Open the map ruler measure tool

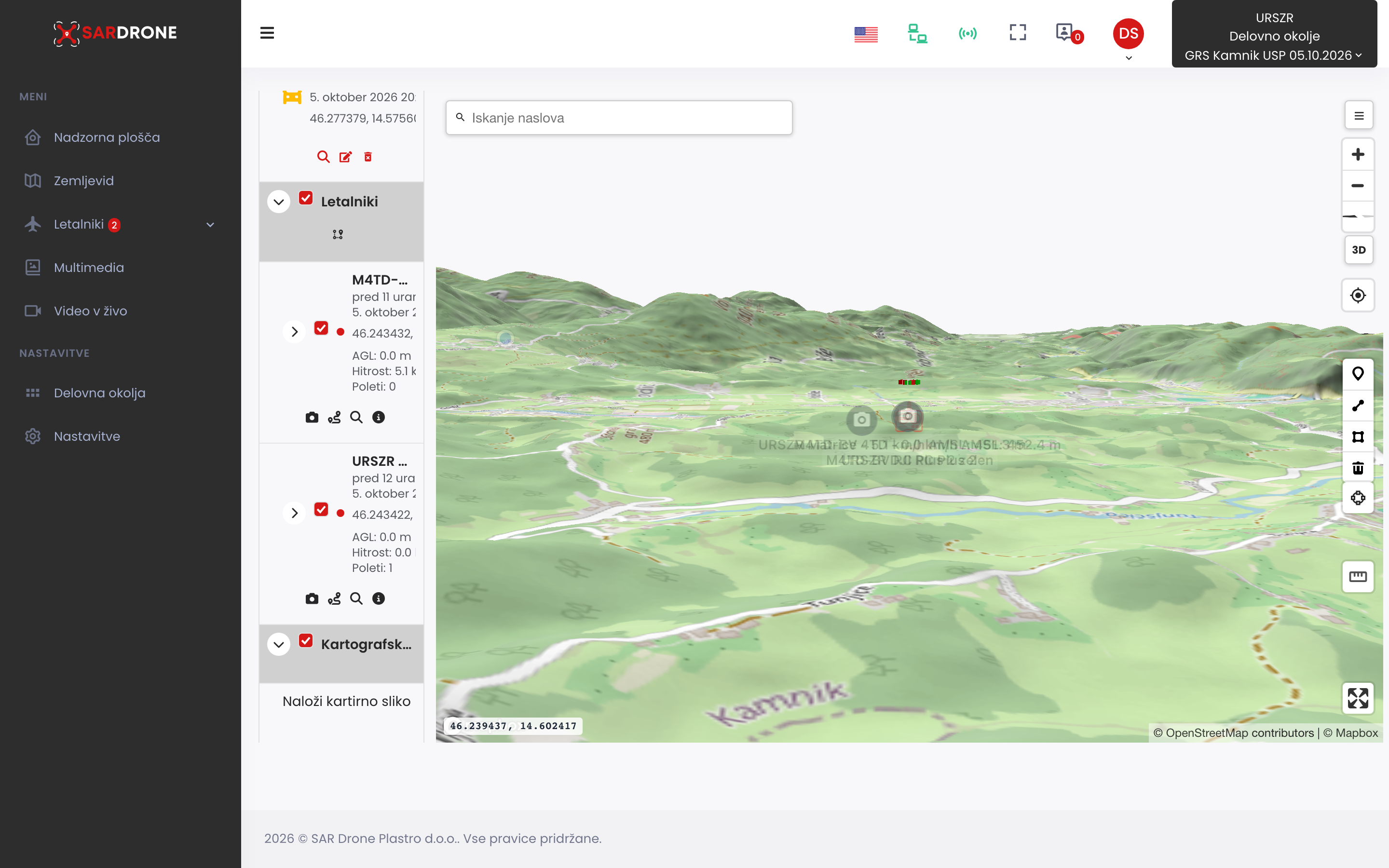(1358, 576)
